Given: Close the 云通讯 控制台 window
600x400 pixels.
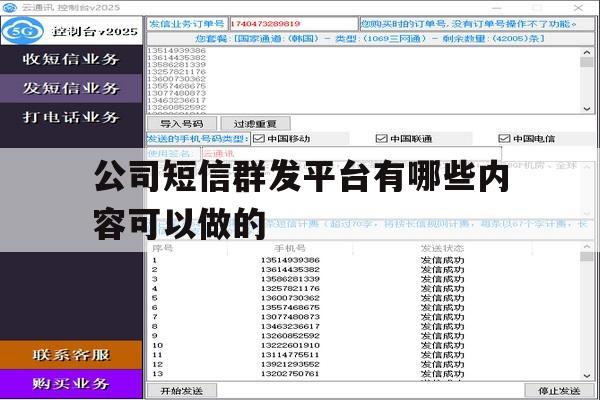Looking at the screenshot, I should (578, 7).
